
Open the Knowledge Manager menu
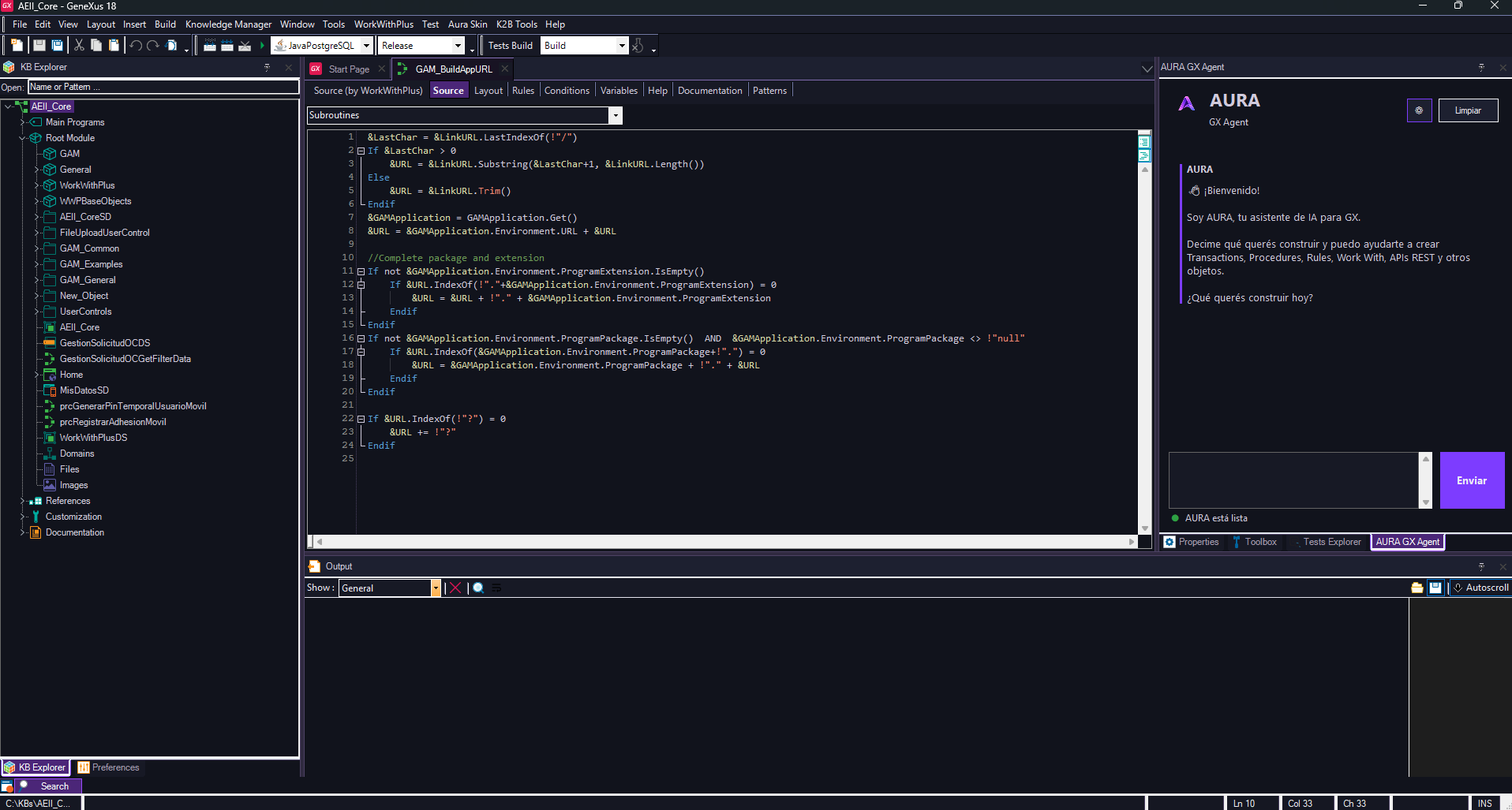228,24
